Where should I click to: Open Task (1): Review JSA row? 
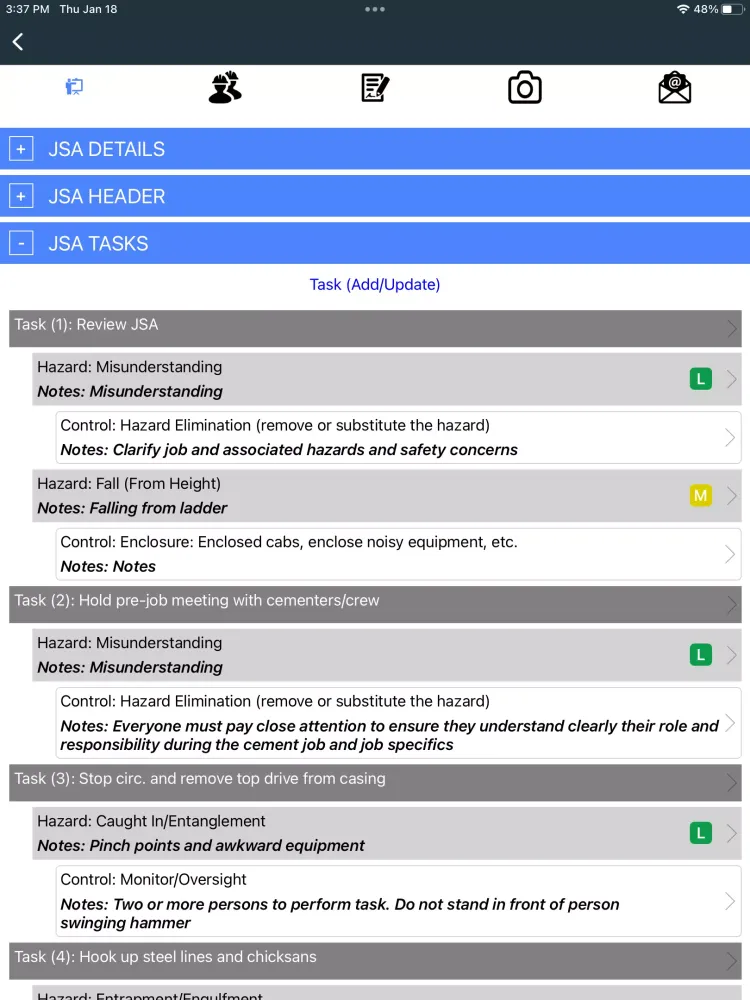coord(375,328)
